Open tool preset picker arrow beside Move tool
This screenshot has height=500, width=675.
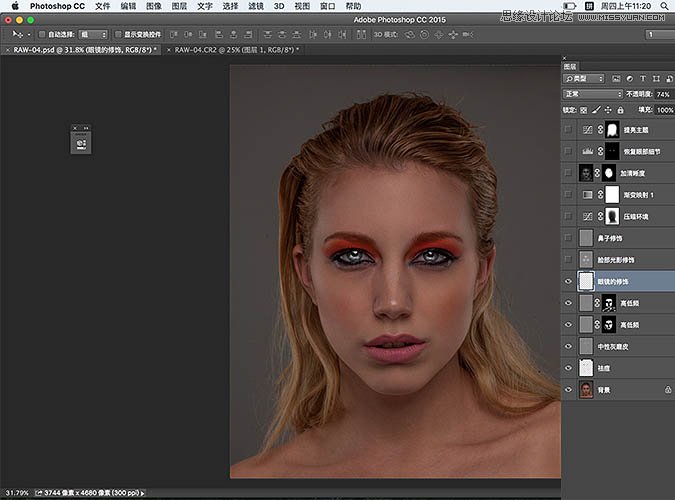pyautogui.click(x=29, y=34)
